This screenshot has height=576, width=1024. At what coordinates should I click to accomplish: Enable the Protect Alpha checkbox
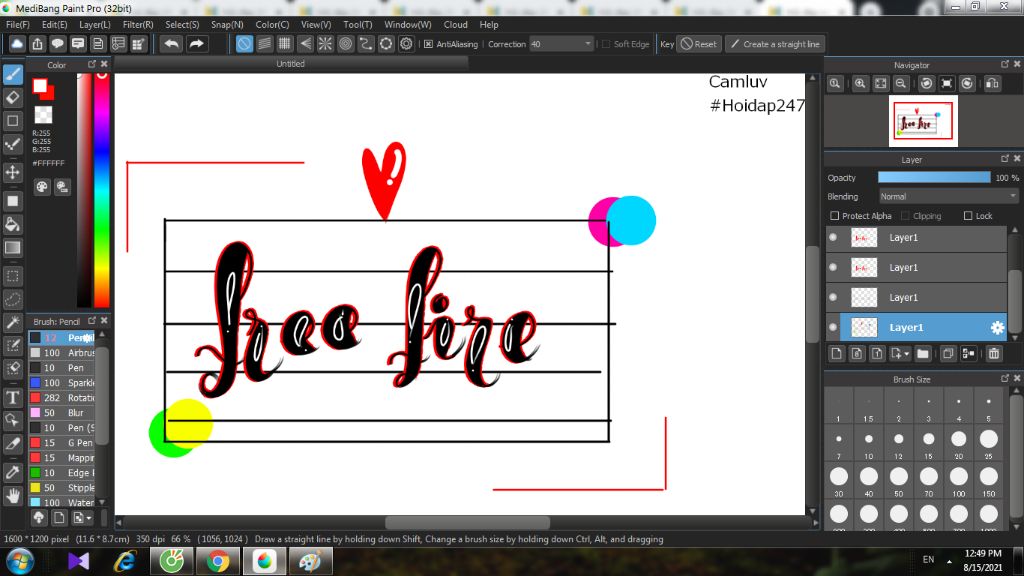[835, 216]
